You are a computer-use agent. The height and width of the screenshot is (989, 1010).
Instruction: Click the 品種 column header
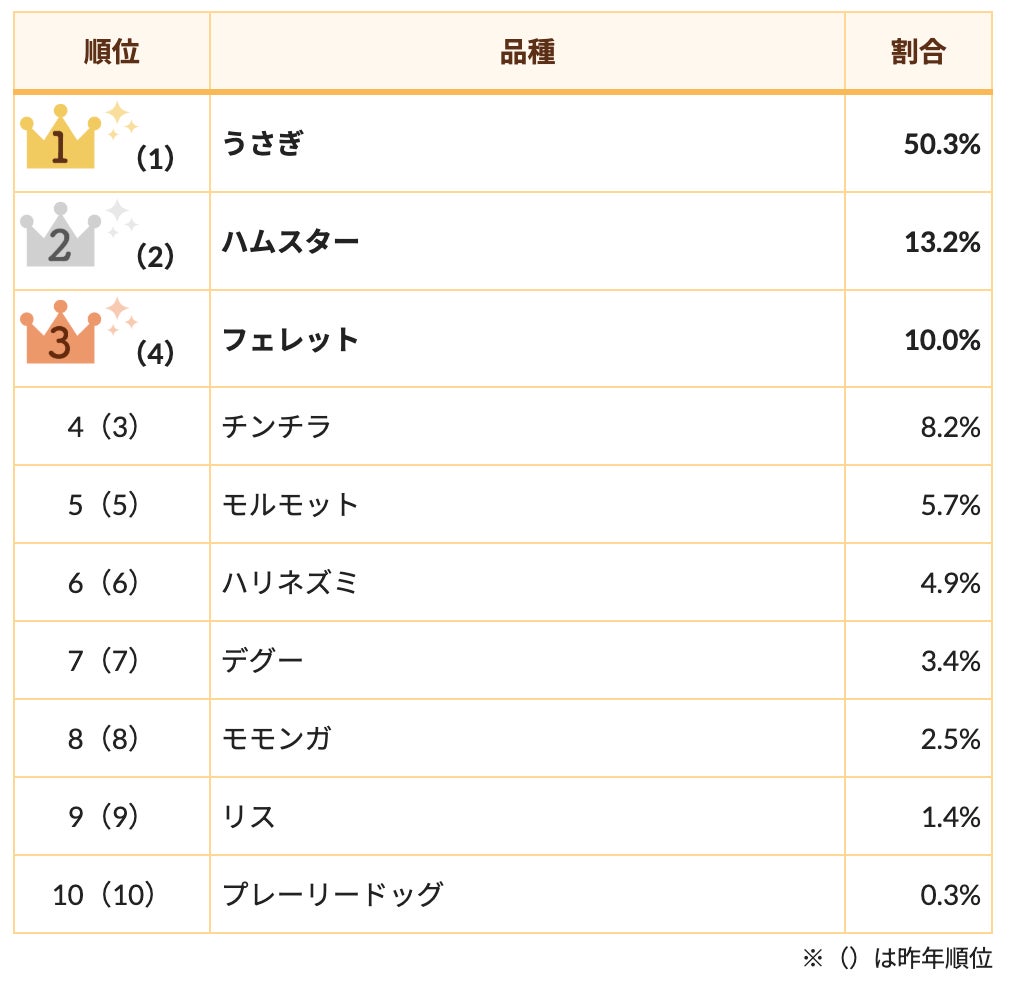point(527,52)
